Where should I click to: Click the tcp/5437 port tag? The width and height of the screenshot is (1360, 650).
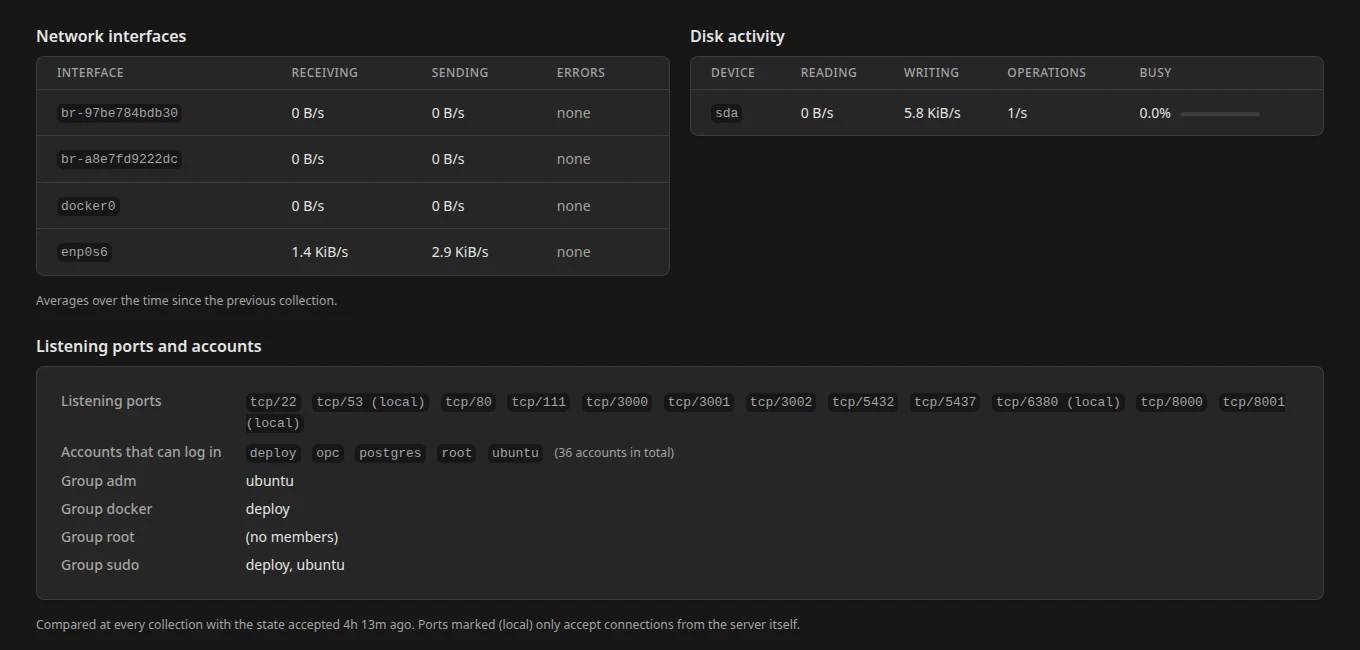945,402
